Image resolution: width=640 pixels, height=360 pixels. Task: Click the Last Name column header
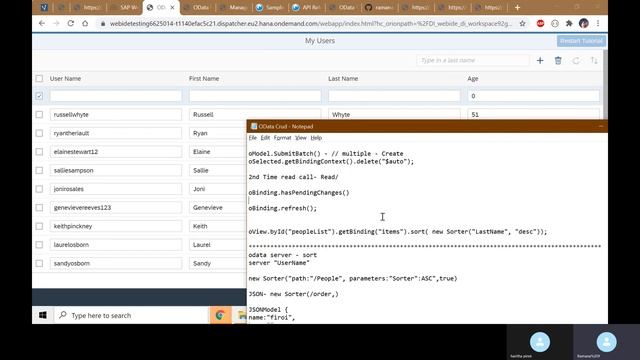point(343,78)
